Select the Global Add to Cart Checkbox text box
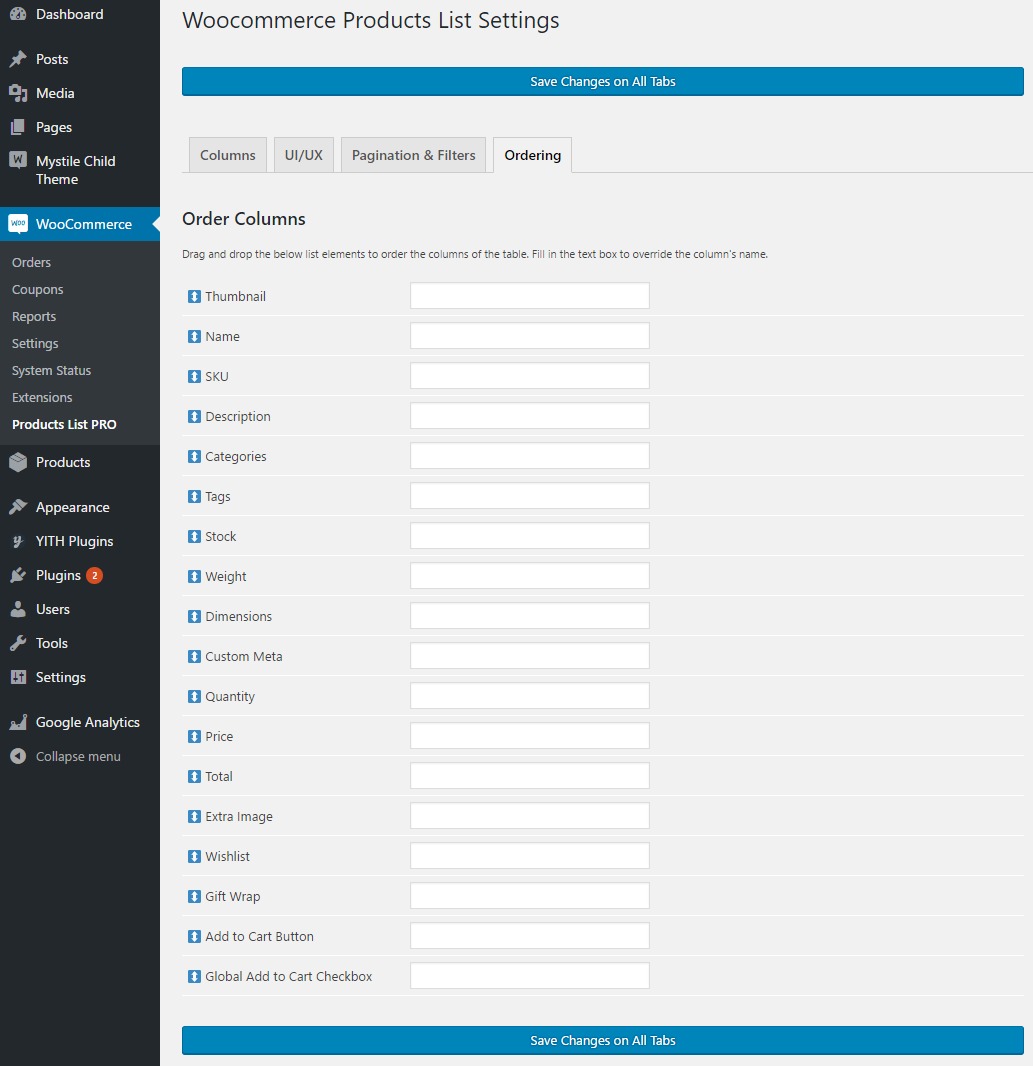The image size is (1033, 1066). [529, 976]
